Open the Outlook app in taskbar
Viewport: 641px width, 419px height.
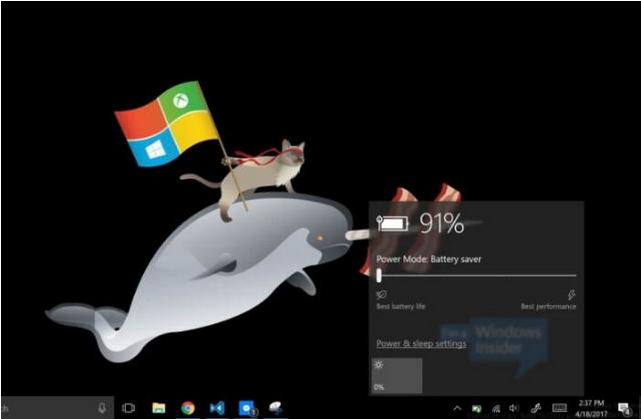point(245,408)
